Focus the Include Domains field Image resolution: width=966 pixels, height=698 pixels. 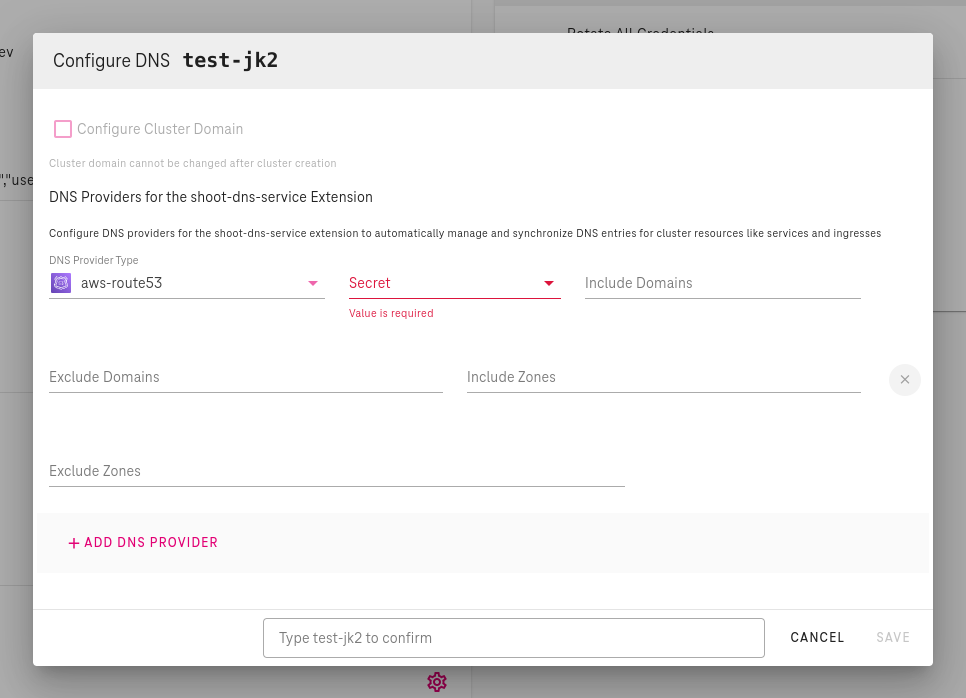pyautogui.click(x=722, y=283)
